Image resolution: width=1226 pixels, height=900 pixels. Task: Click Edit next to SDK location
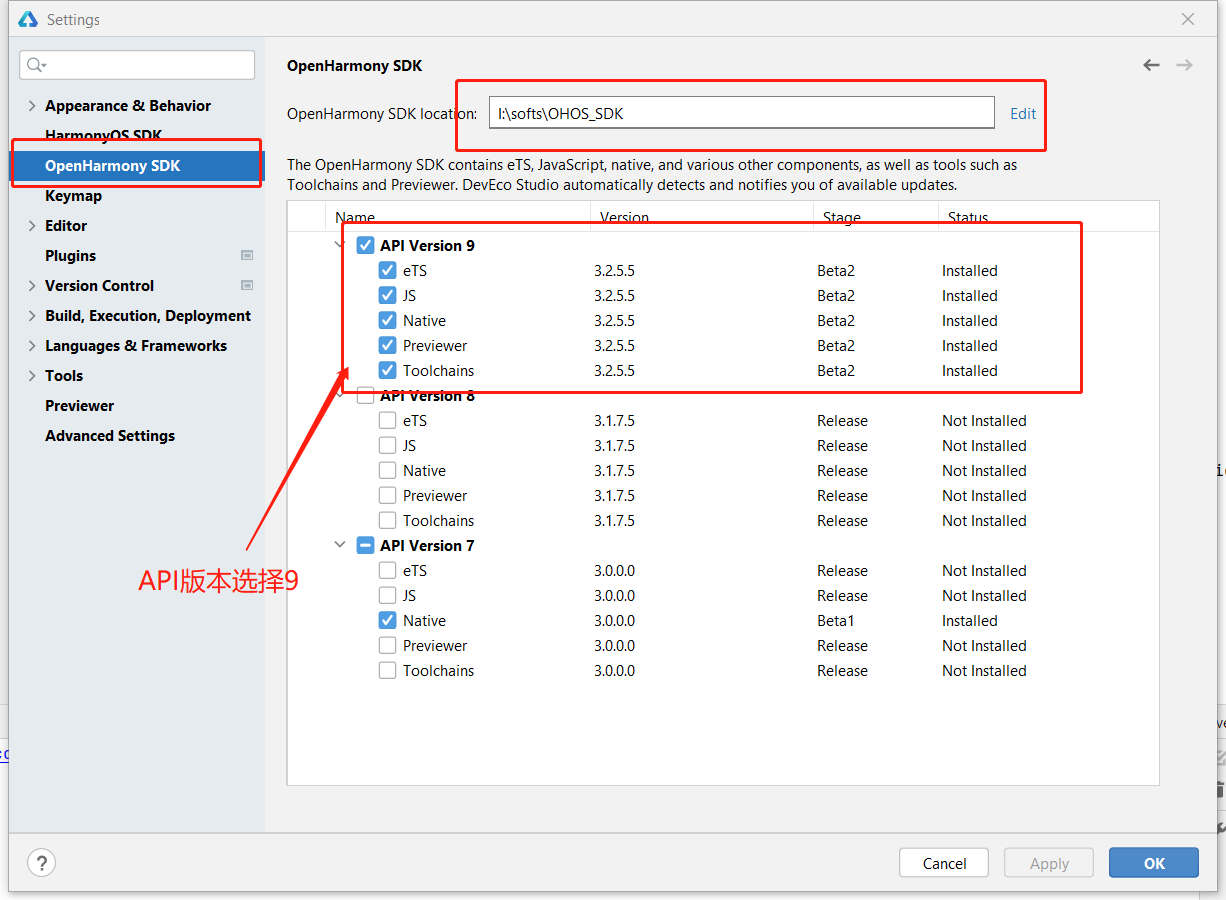(x=1023, y=114)
